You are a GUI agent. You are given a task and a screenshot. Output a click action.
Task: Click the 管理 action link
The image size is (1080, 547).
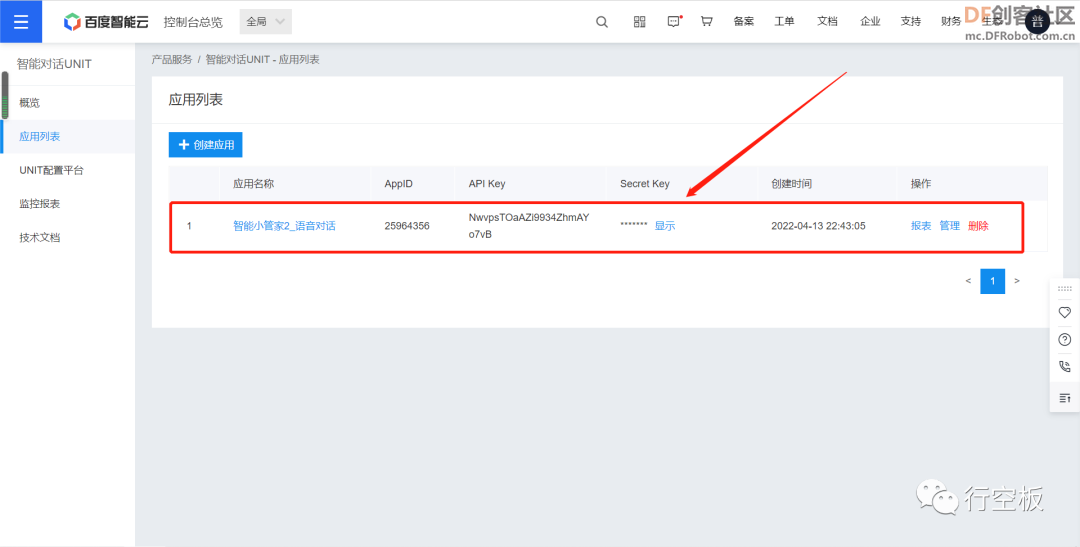tap(949, 225)
